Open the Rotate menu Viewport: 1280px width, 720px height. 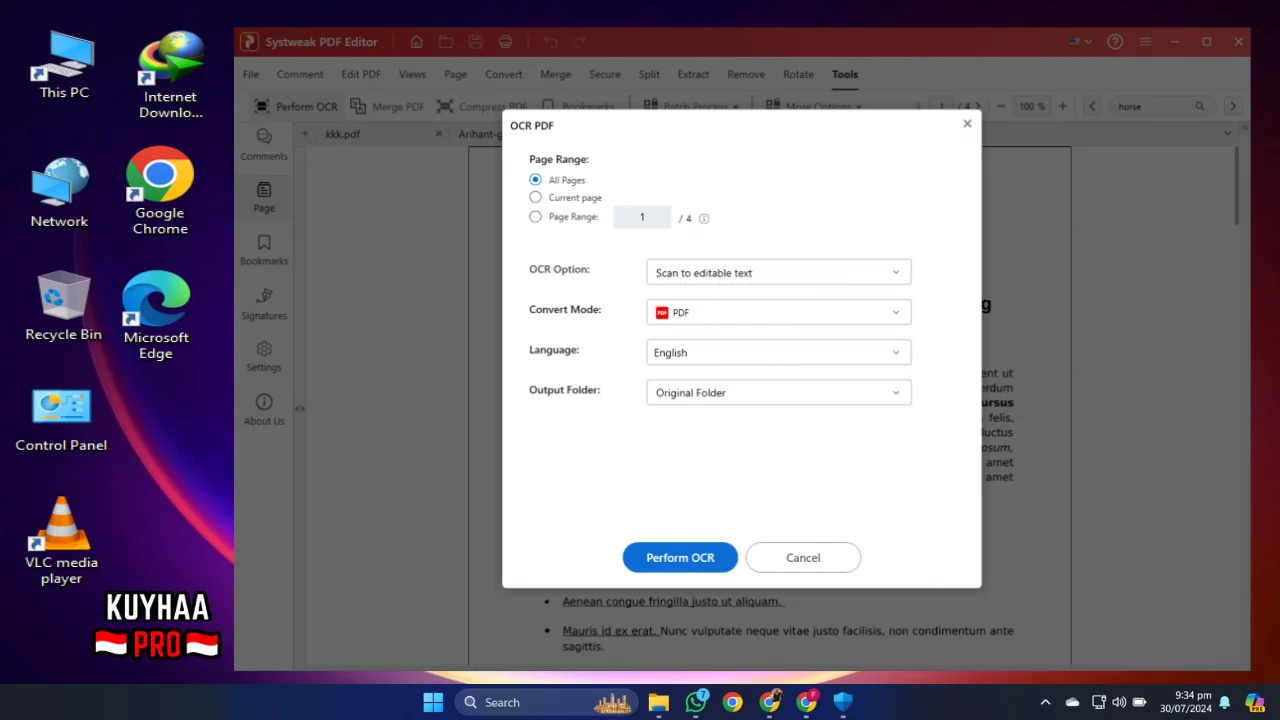[798, 74]
